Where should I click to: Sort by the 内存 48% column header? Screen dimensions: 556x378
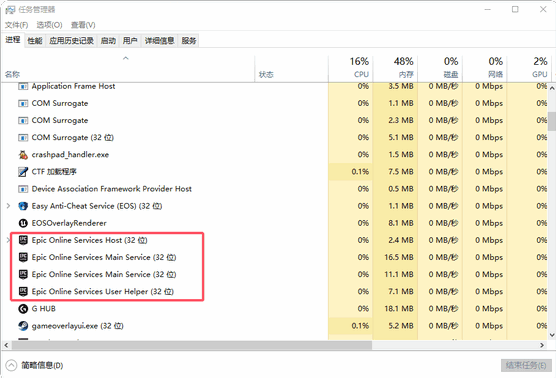point(395,68)
